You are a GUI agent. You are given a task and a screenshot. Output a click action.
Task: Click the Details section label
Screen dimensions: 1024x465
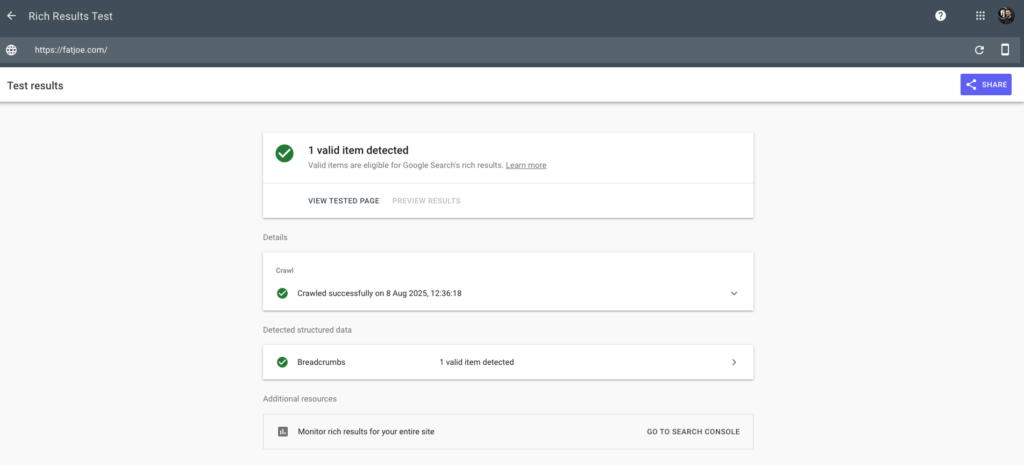coord(275,237)
